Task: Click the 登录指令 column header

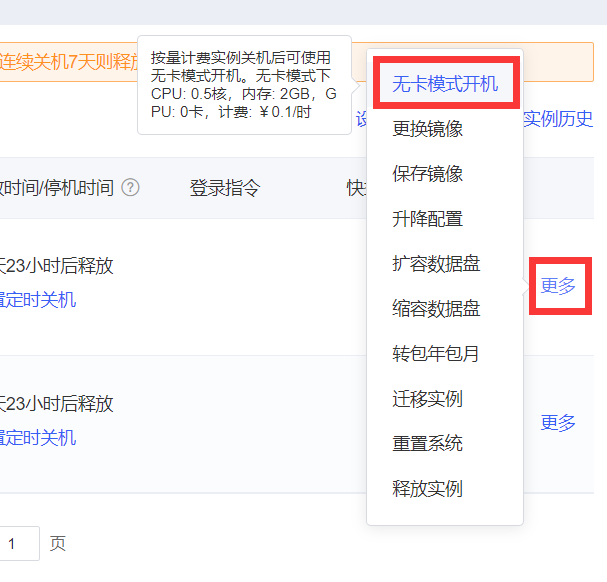Action: (x=225, y=188)
